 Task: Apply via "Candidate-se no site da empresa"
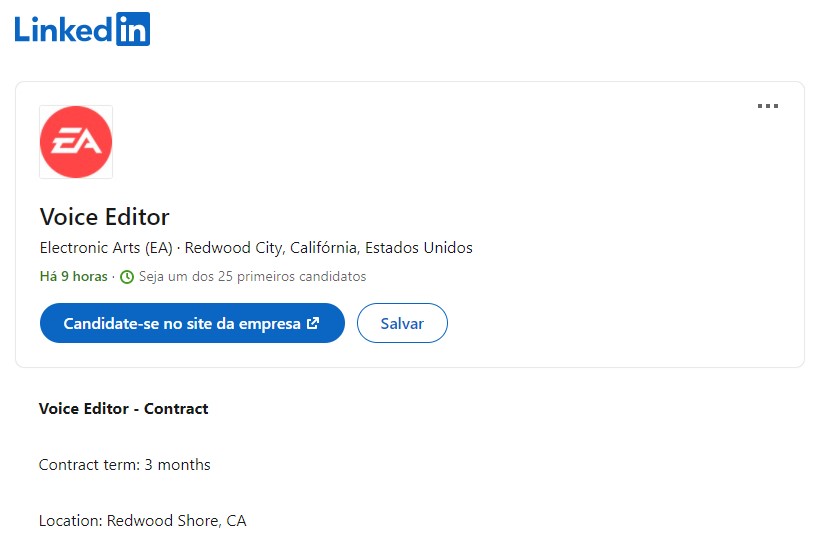192,323
